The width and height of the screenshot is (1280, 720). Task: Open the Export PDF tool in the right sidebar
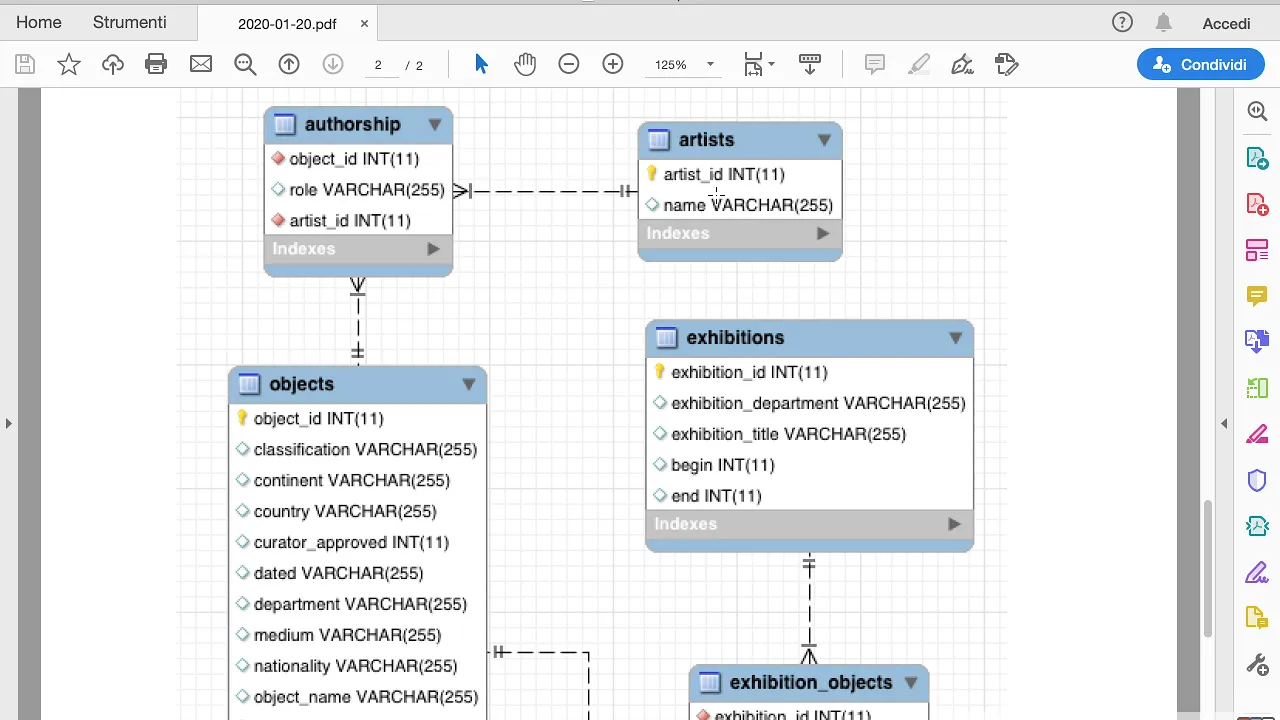1257,158
